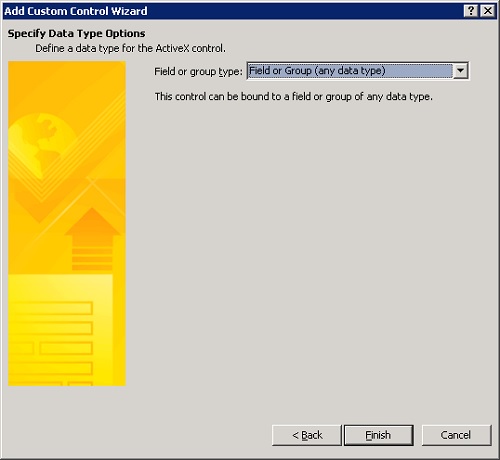500x460 pixels.
Task: Click the 'Define a data type for the ActiveX control' text
Action: 130,49
